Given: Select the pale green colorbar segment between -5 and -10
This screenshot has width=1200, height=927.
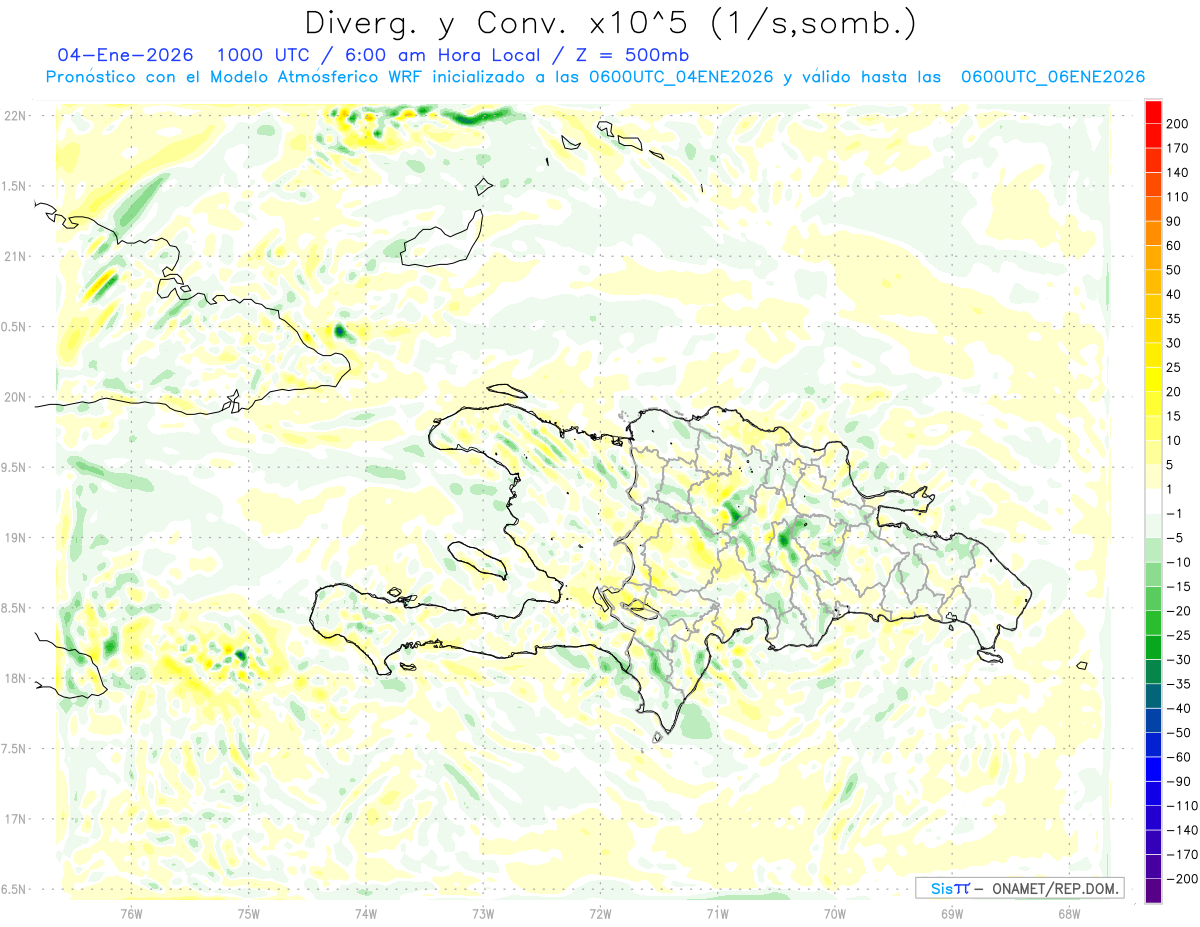Looking at the screenshot, I should pos(1154,551).
